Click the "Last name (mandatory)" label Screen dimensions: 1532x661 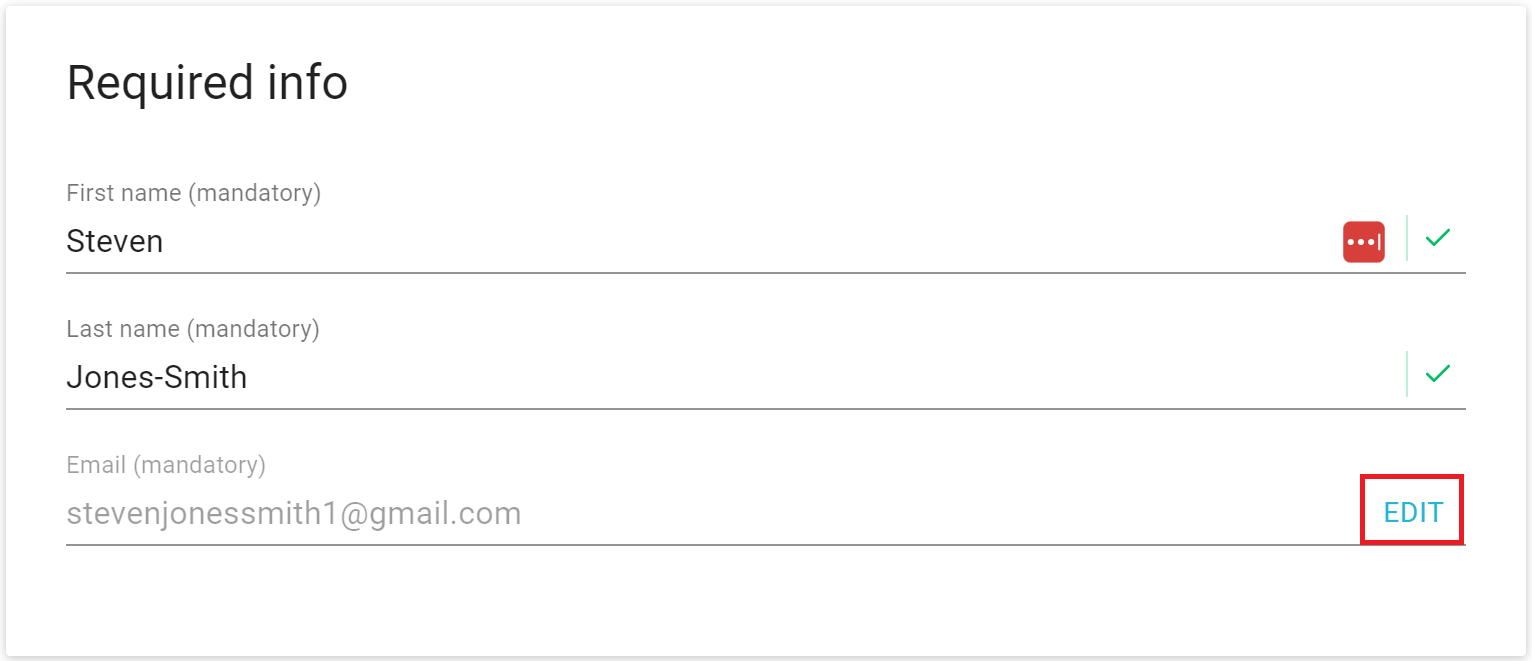193,329
